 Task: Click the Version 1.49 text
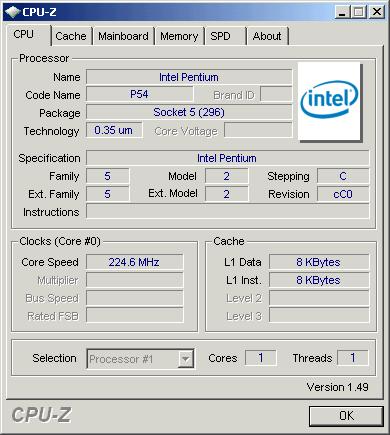pos(337,387)
